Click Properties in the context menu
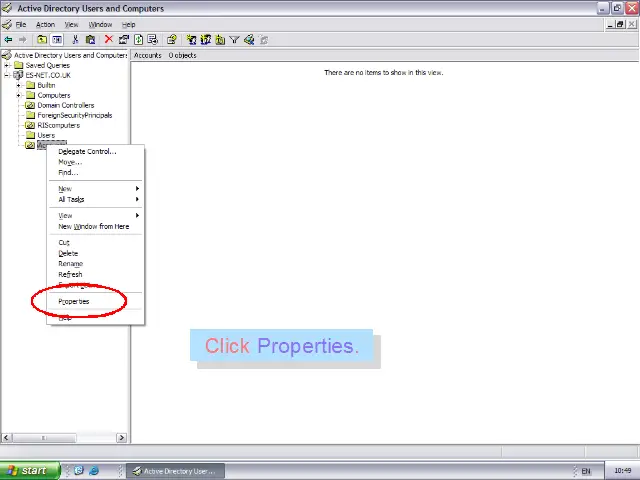 click(96, 301)
